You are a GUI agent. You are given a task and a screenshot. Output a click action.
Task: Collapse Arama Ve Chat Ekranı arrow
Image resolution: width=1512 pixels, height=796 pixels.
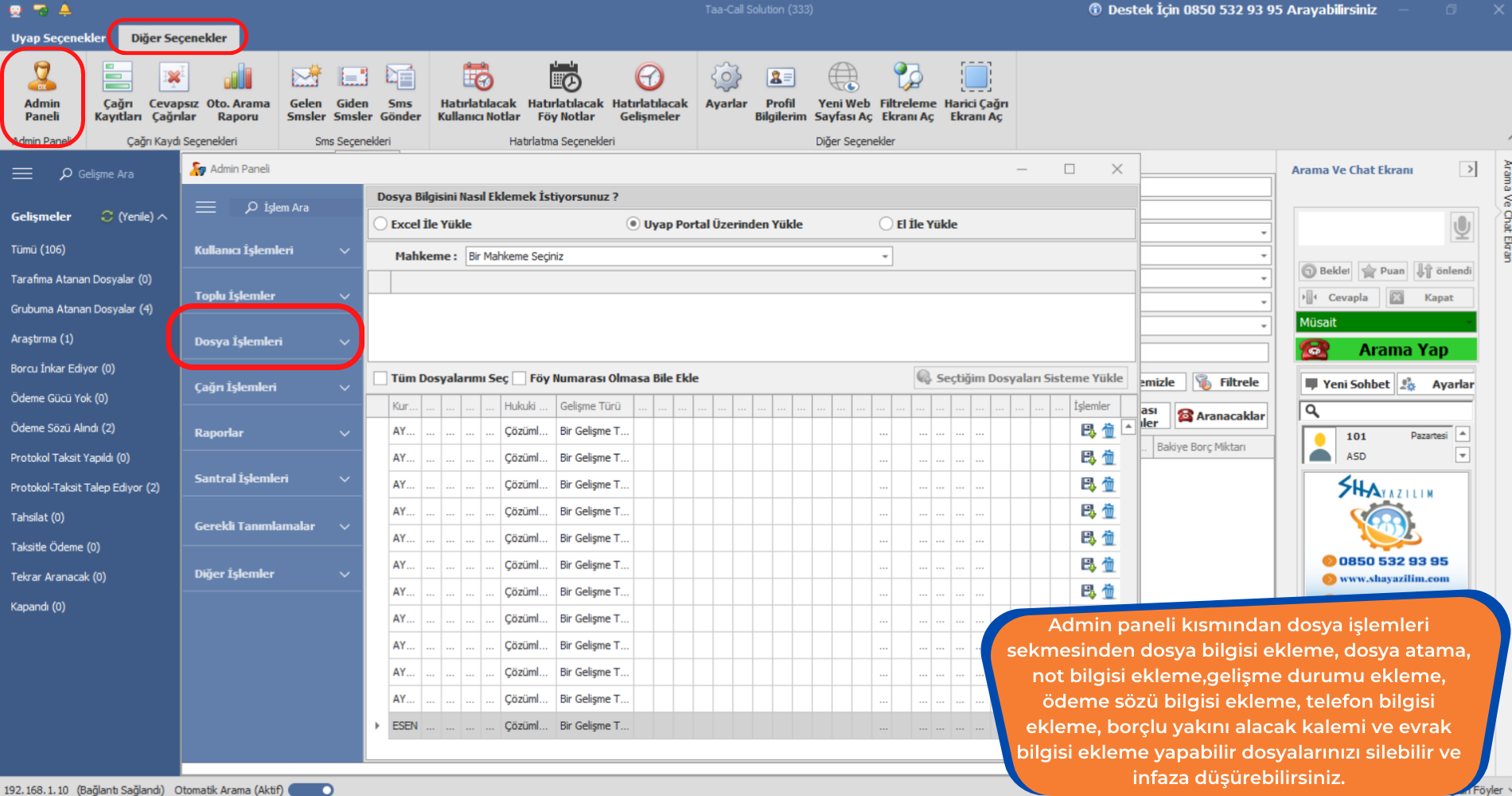[x=1469, y=169]
